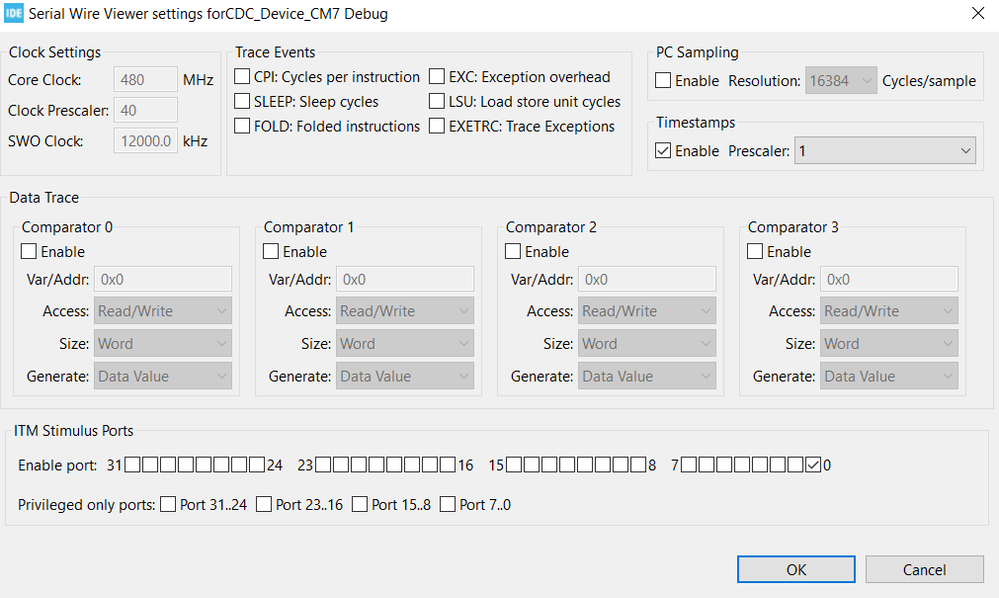Click Comparator 1 Var/Addr field

coord(405,279)
